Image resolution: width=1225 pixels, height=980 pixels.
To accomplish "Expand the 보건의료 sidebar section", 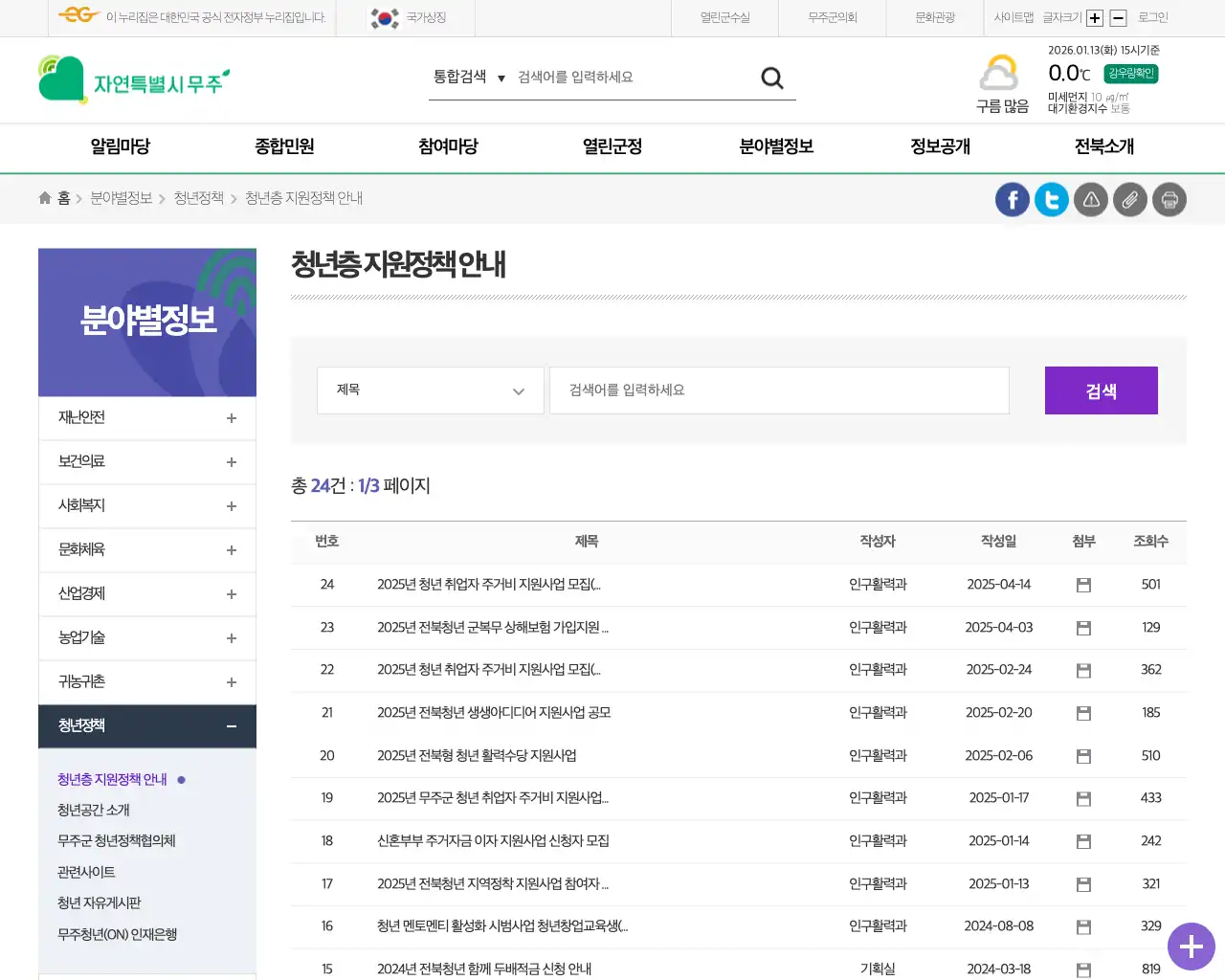I will (146, 462).
